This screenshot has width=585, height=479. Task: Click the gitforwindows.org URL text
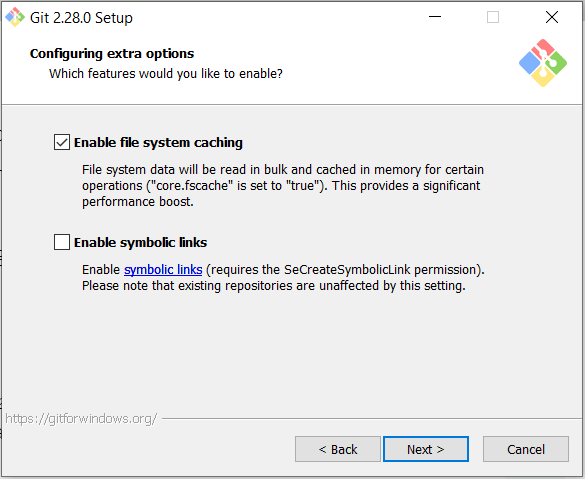81,419
